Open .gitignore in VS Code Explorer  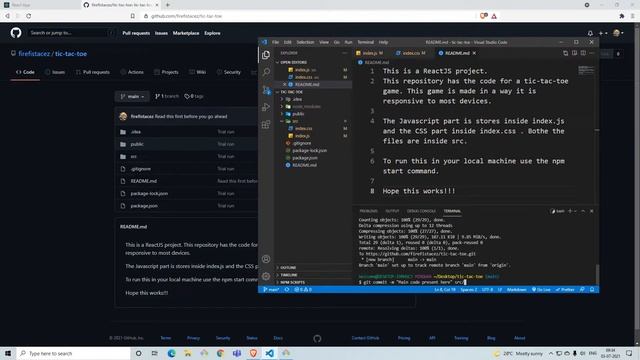(302, 143)
